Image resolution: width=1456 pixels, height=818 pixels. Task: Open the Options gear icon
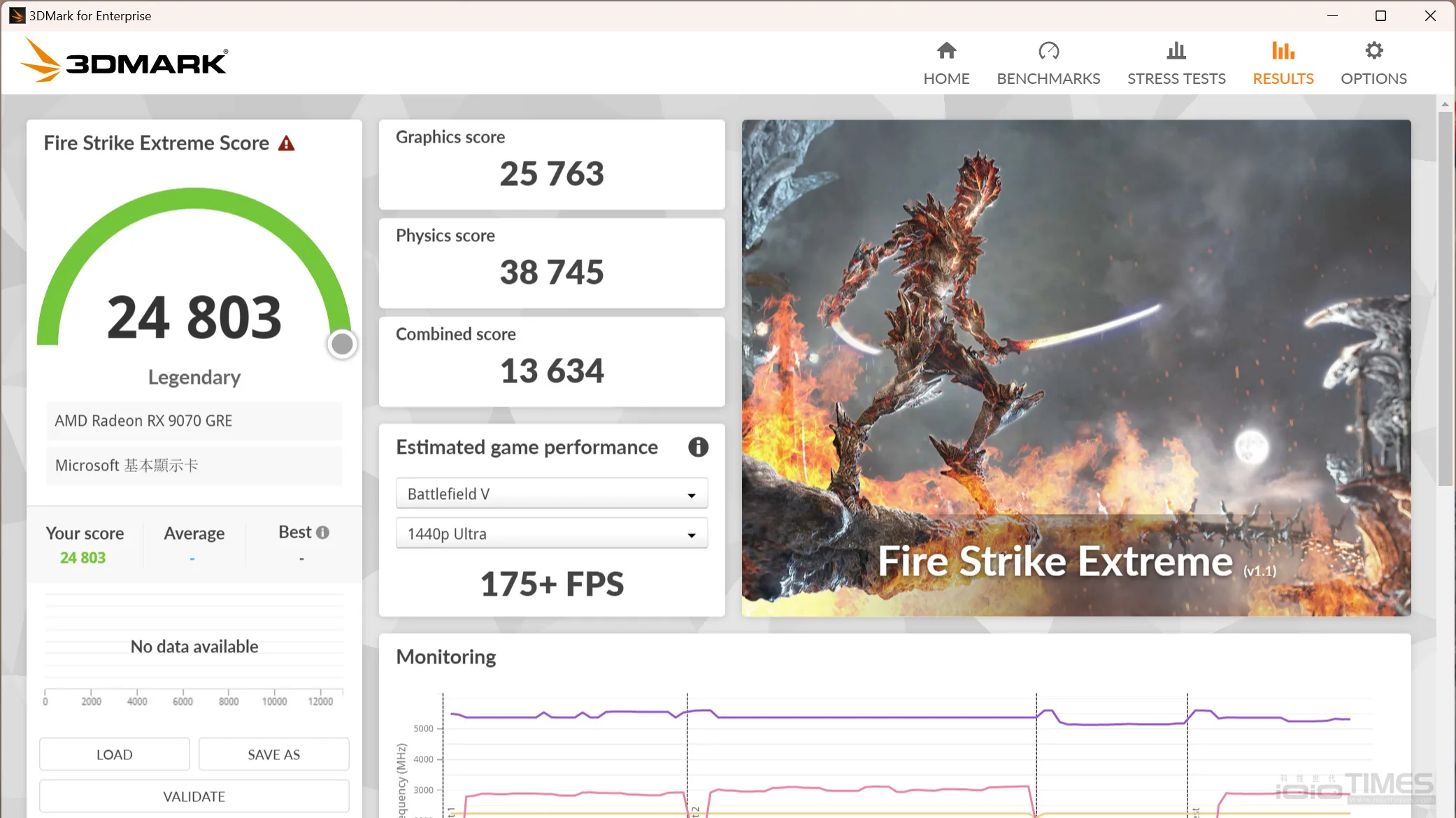click(1373, 50)
